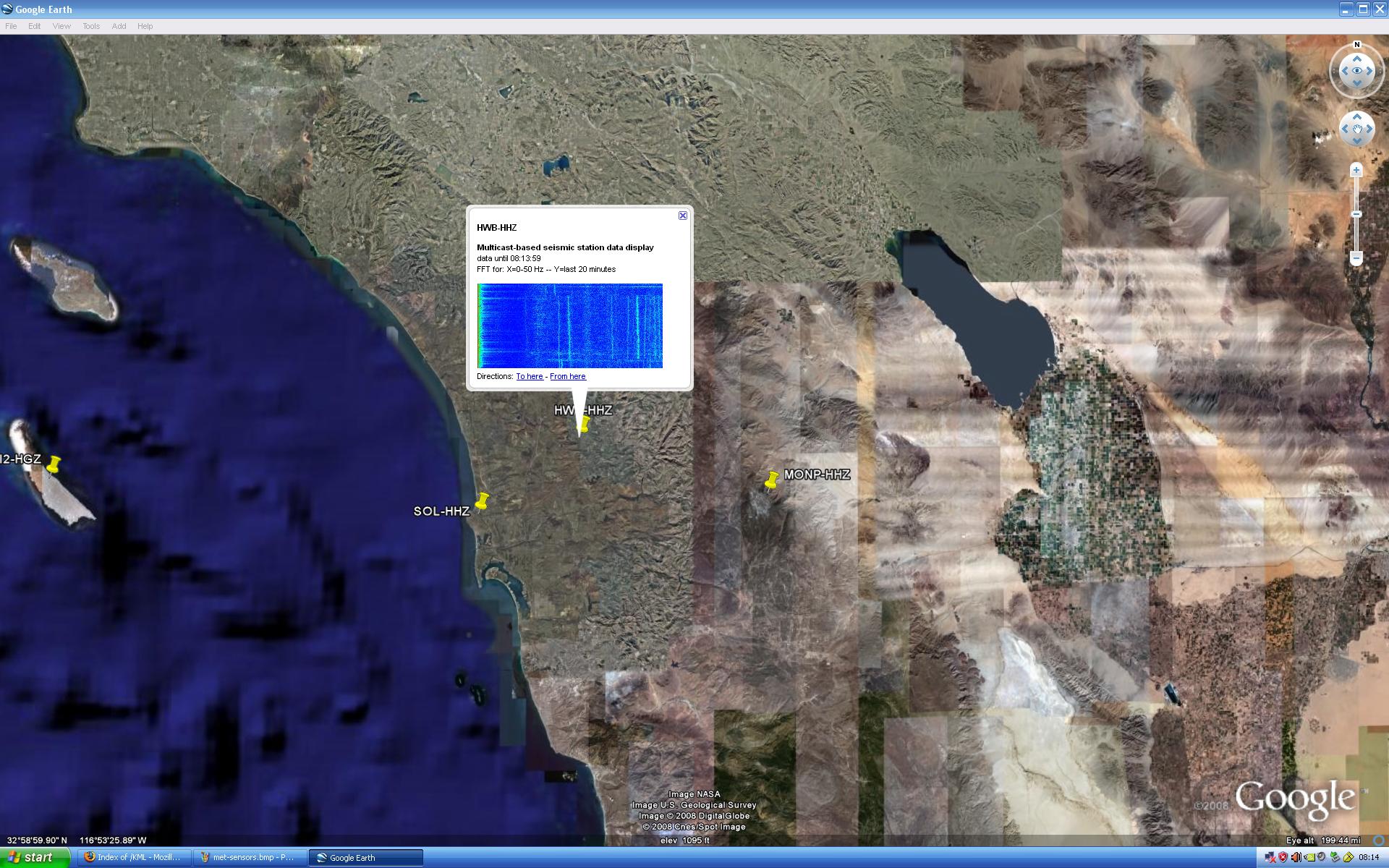Open the Add menu

click(119, 26)
